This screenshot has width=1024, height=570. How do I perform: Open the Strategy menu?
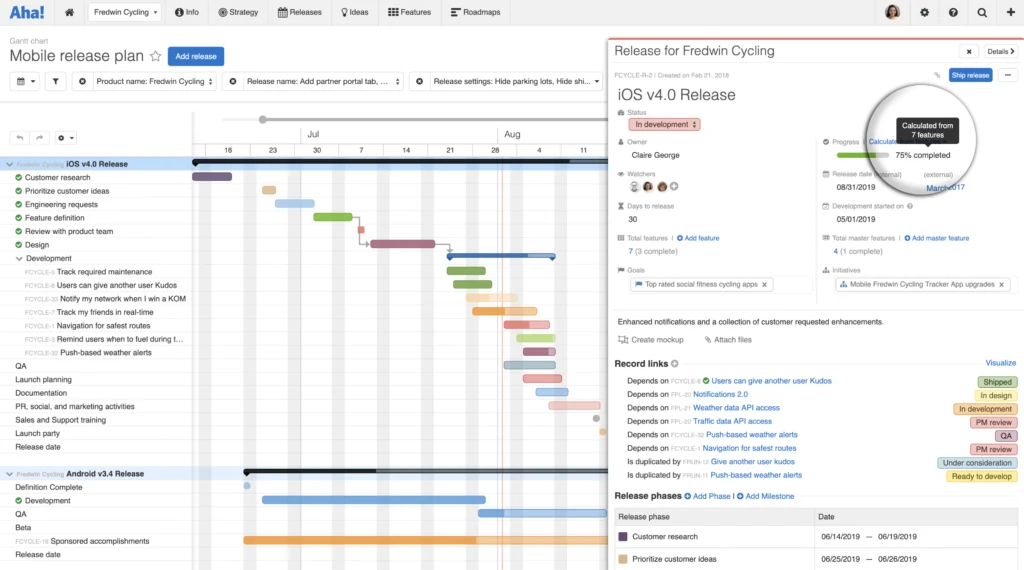(238, 12)
